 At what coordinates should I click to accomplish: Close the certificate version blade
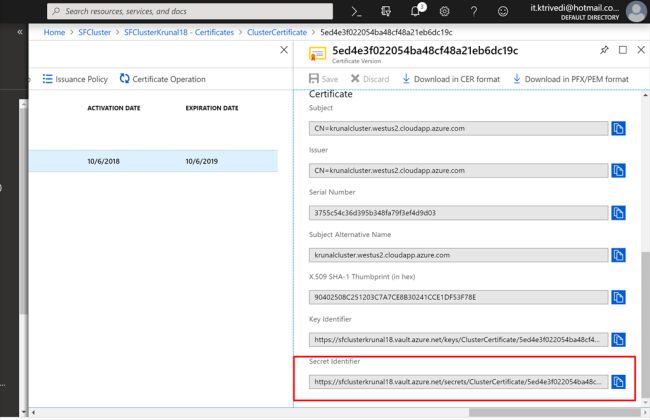tap(641, 50)
